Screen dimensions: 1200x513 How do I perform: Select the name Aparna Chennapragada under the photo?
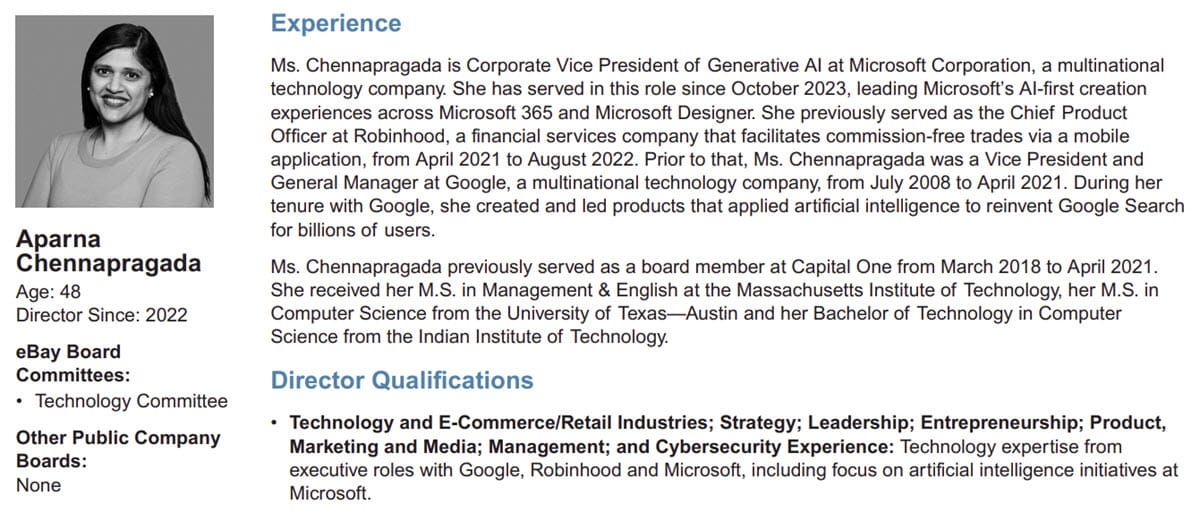click(108, 252)
